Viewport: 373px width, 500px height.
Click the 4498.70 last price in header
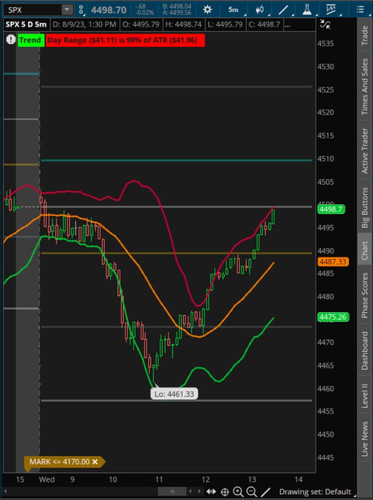coord(109,10)
